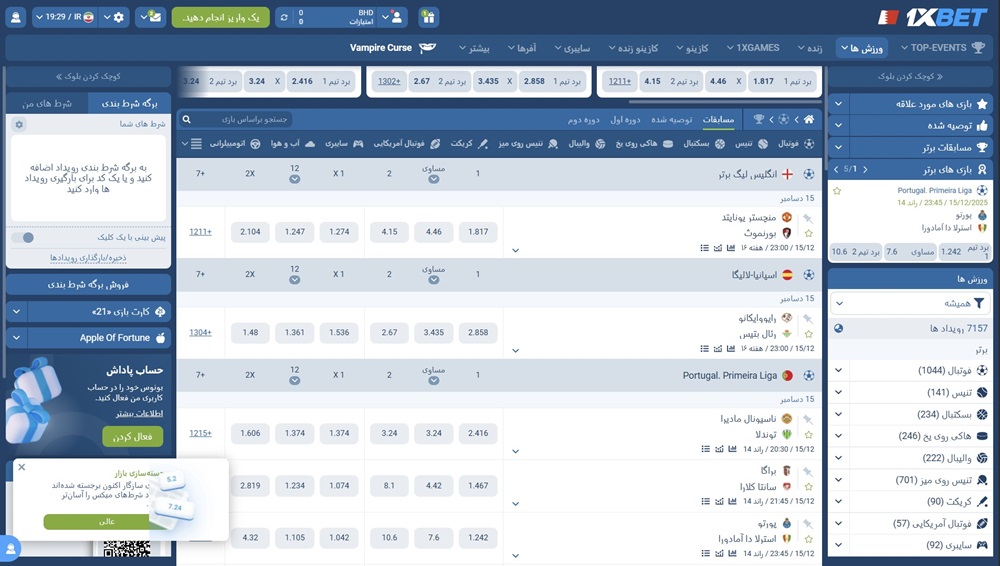Click the pie chart icon beside 7157 events

(839, 328)
